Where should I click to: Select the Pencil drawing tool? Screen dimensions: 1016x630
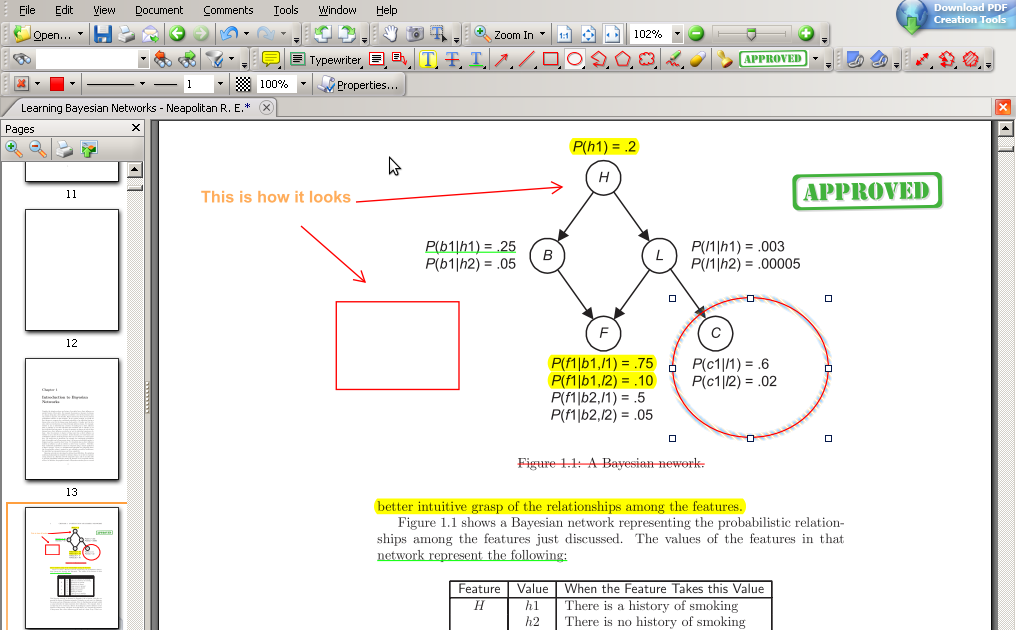673,60
